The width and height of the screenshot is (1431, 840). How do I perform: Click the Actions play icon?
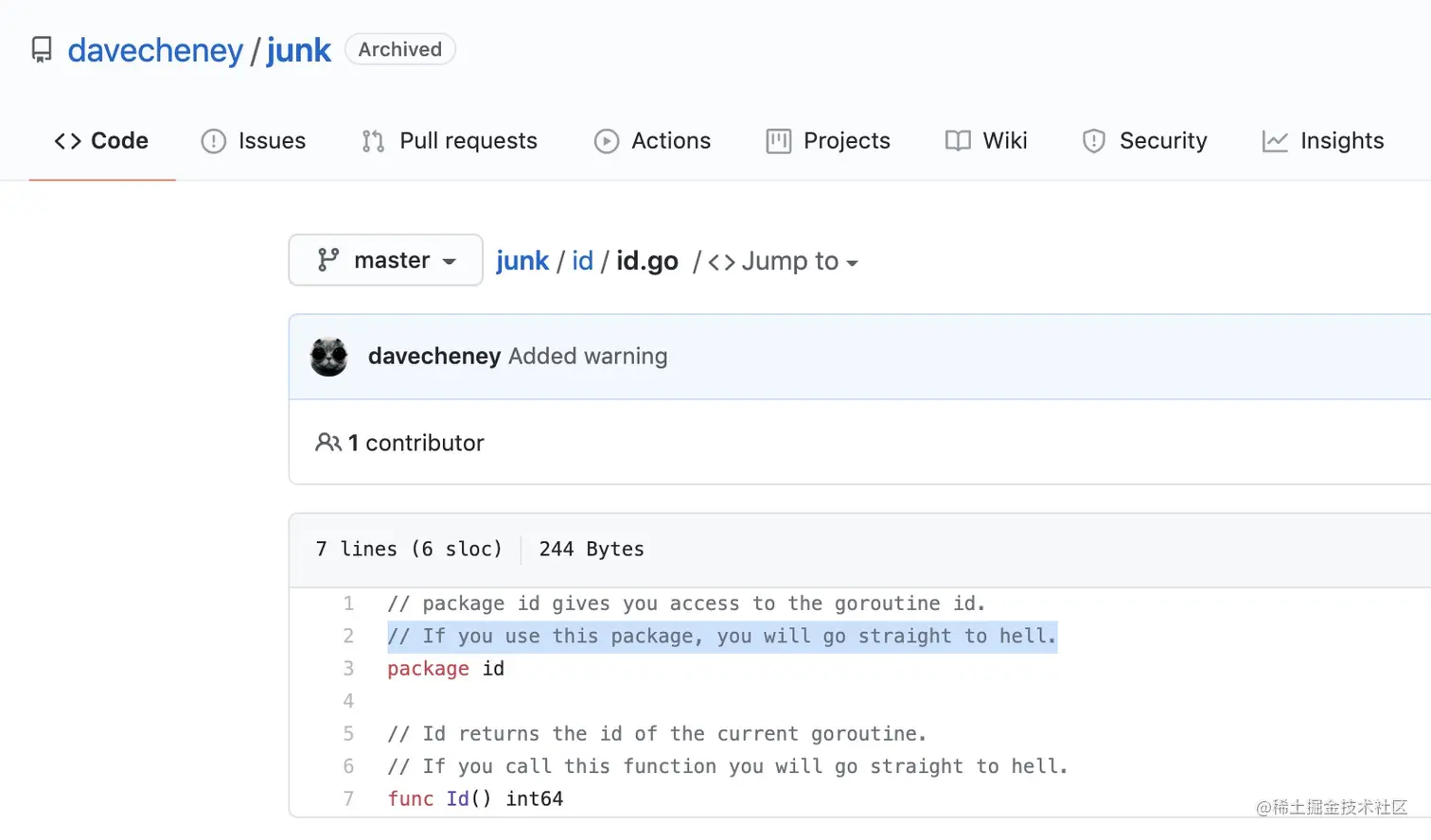(x=607, y=141)
